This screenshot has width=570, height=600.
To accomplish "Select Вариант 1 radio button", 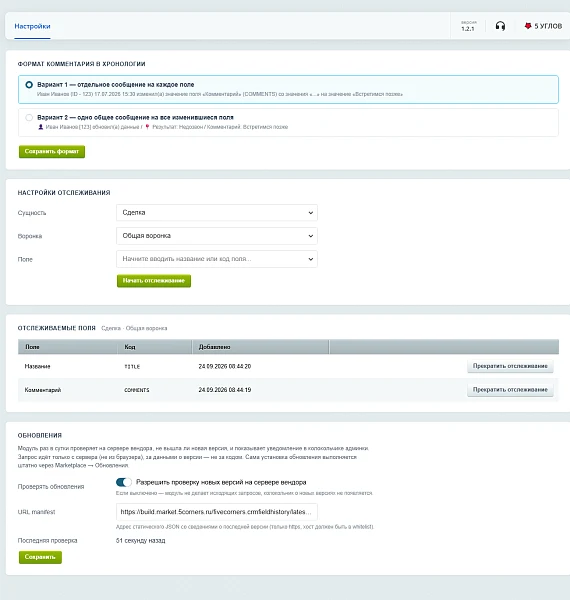I will pyautogui.click(x=29, y=85).
